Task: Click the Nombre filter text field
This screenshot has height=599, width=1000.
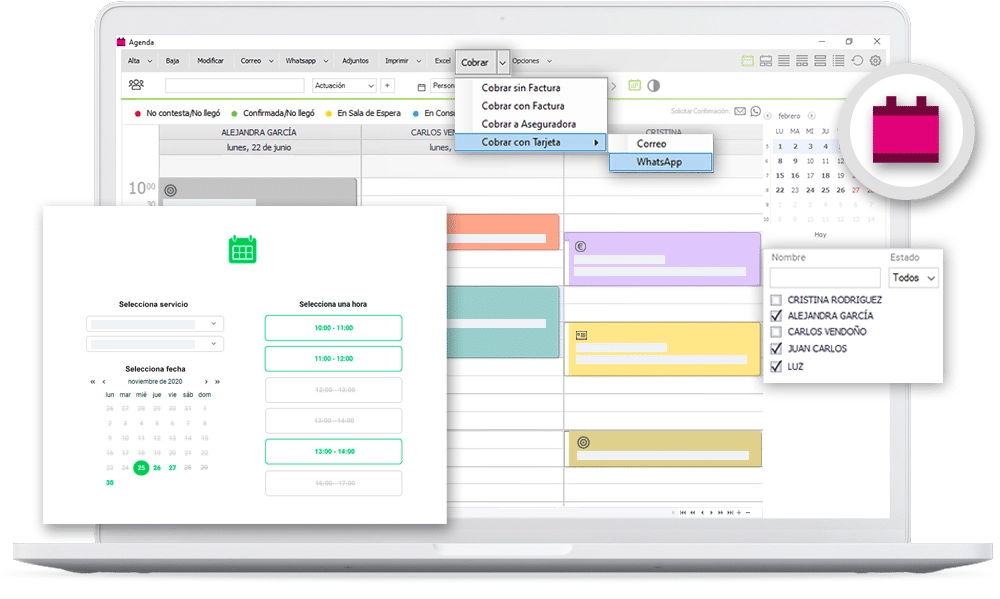Action: click(825, 278)
